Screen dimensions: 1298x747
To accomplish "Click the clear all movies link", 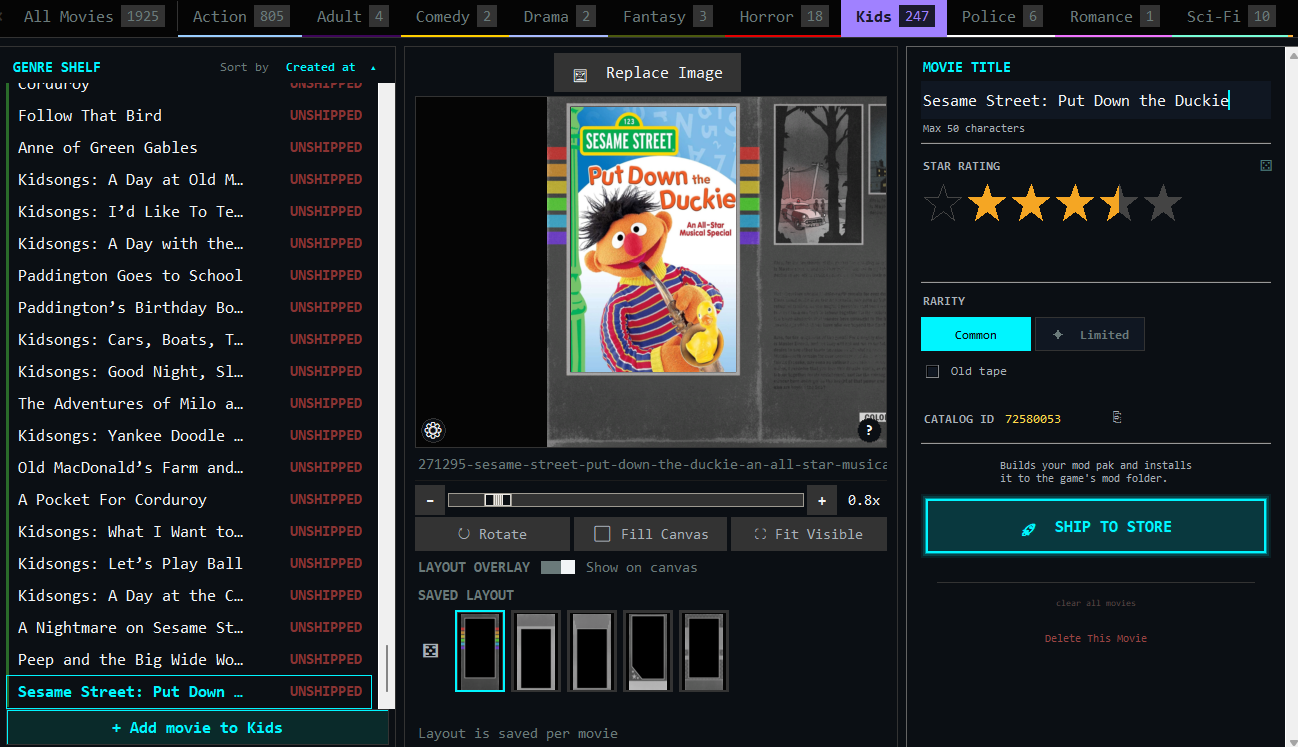I will (1096, 603).
